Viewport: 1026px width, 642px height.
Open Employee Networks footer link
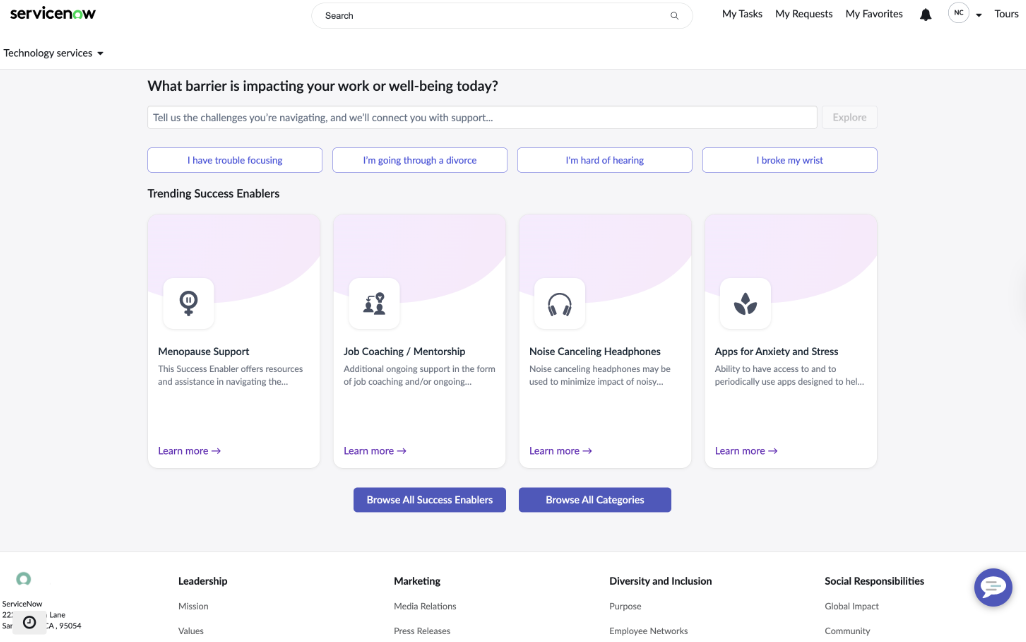click(648, 632)
